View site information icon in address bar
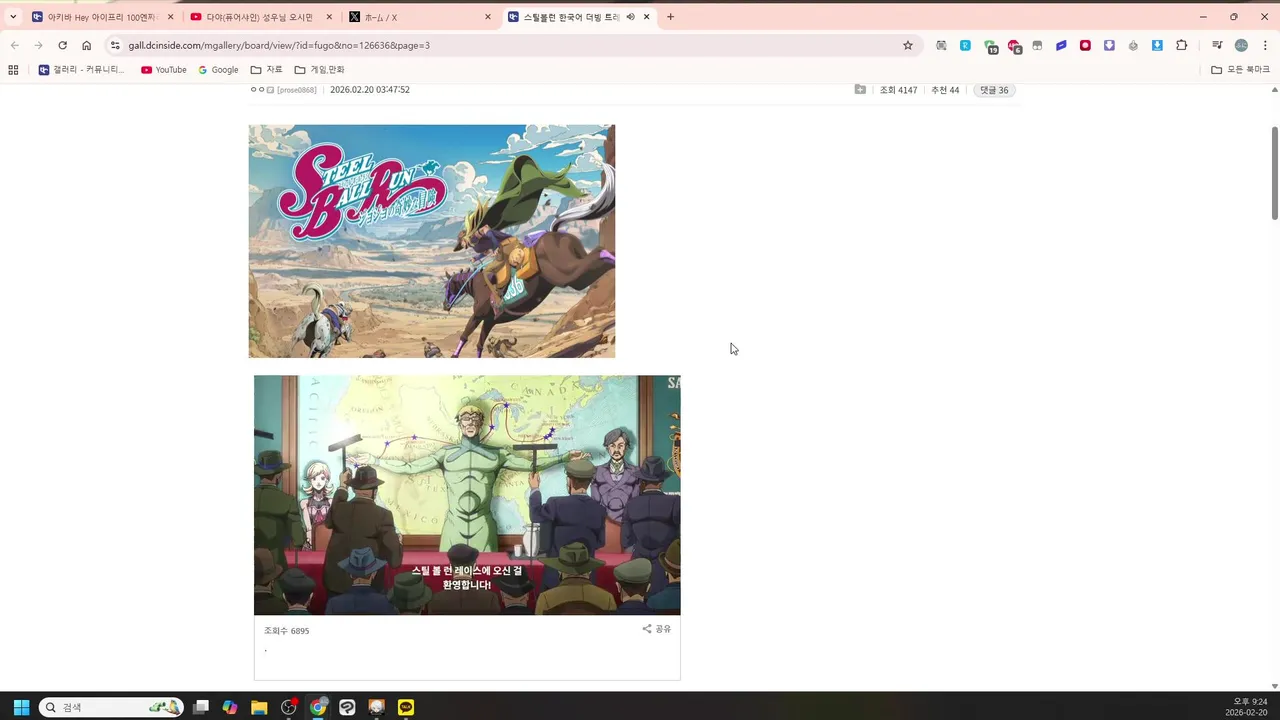Screen dimensions: 1280x720 pos(115,45)
